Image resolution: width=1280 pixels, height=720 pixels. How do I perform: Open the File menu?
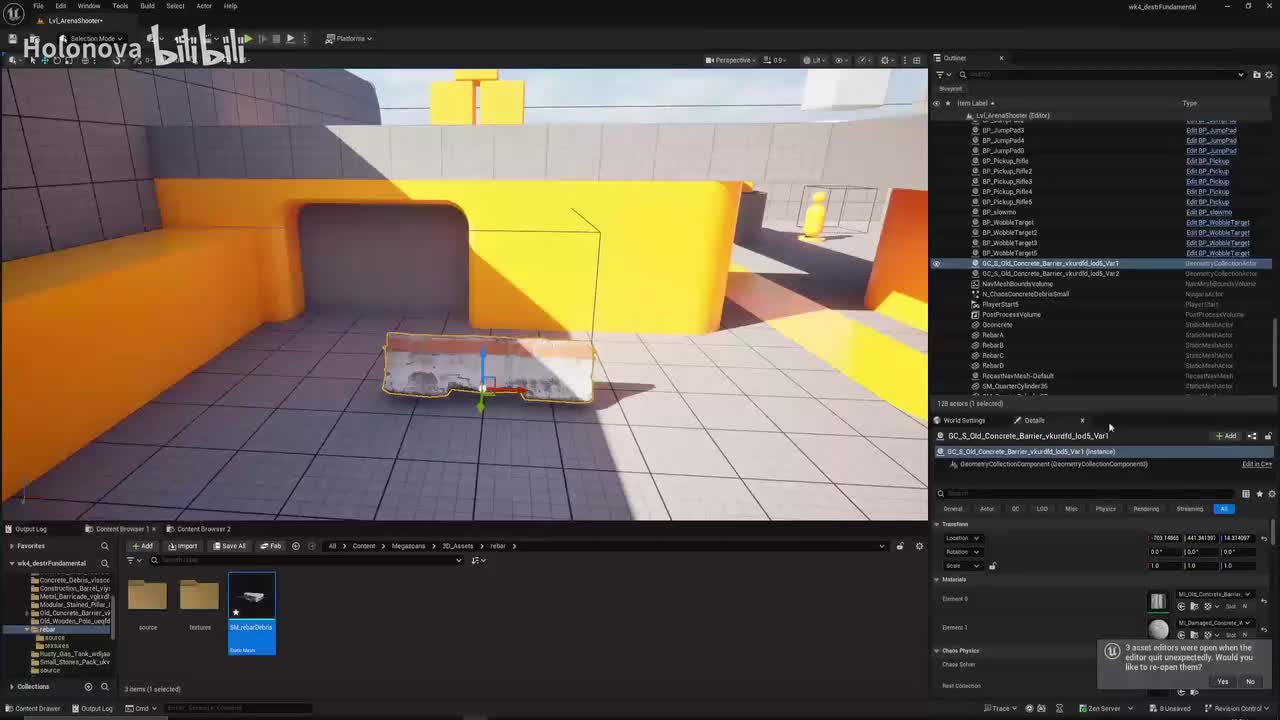(38, 6)
